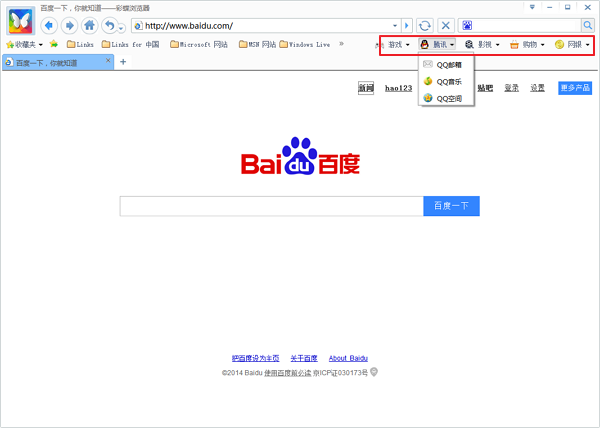Open the hao123 link
The image size is (600, 428).
[x=398, y=88]
